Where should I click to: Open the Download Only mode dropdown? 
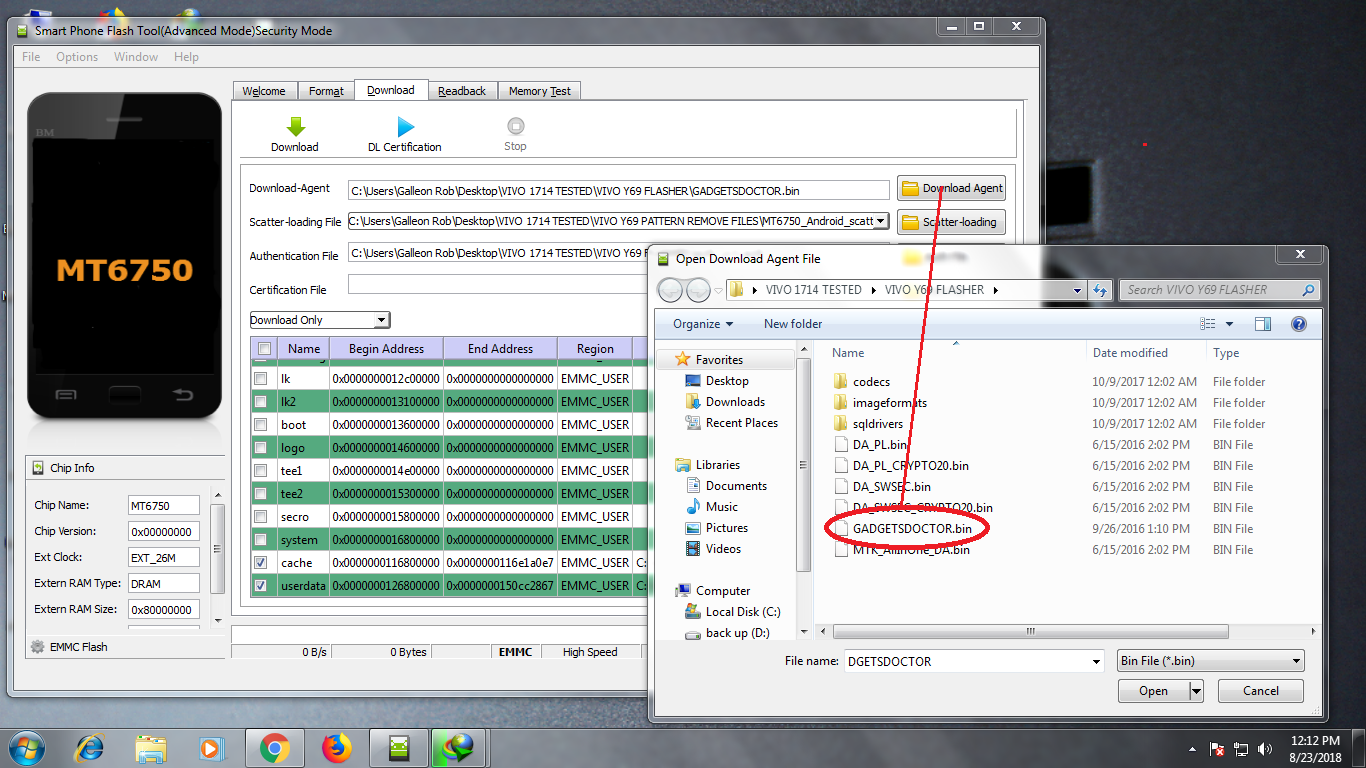coord(381,320)
